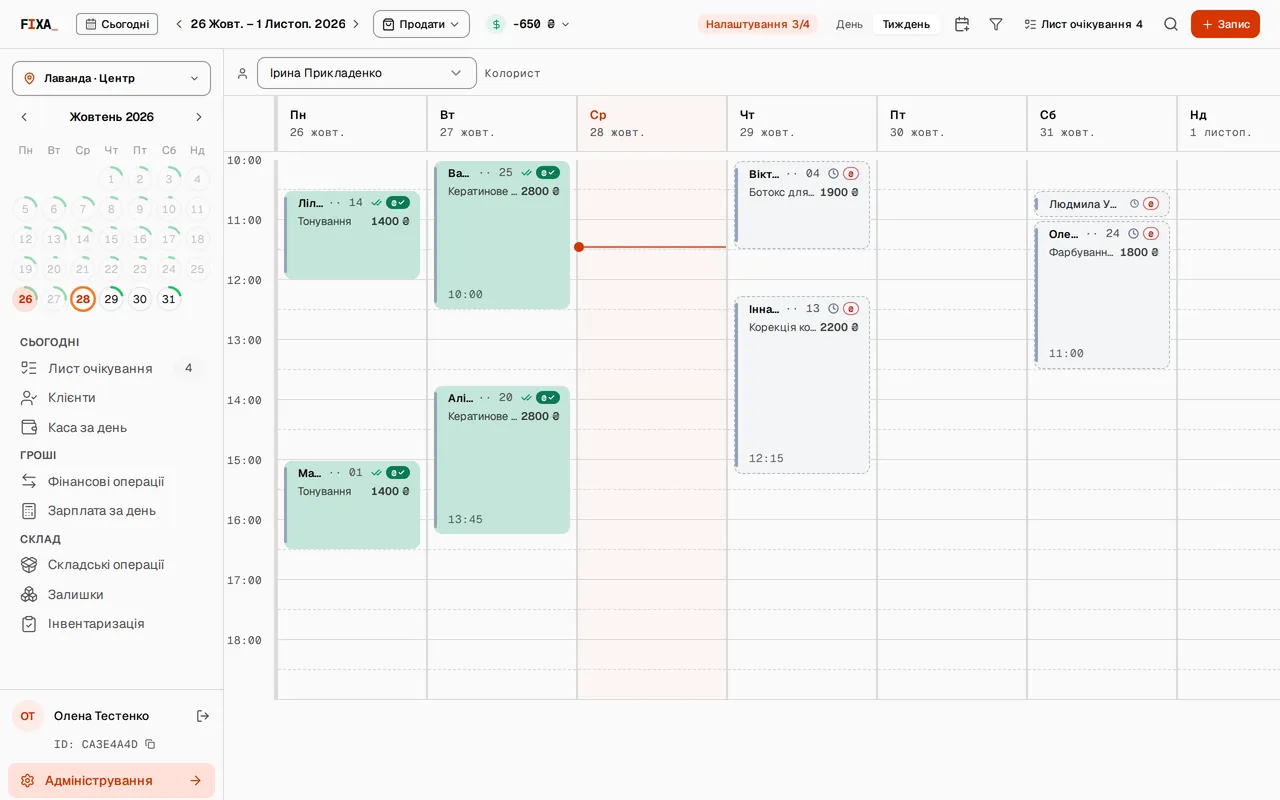Click the FIXA logo
This screenshot has width=1280, height=800.
pyautogui.click(x=39, y=24)
